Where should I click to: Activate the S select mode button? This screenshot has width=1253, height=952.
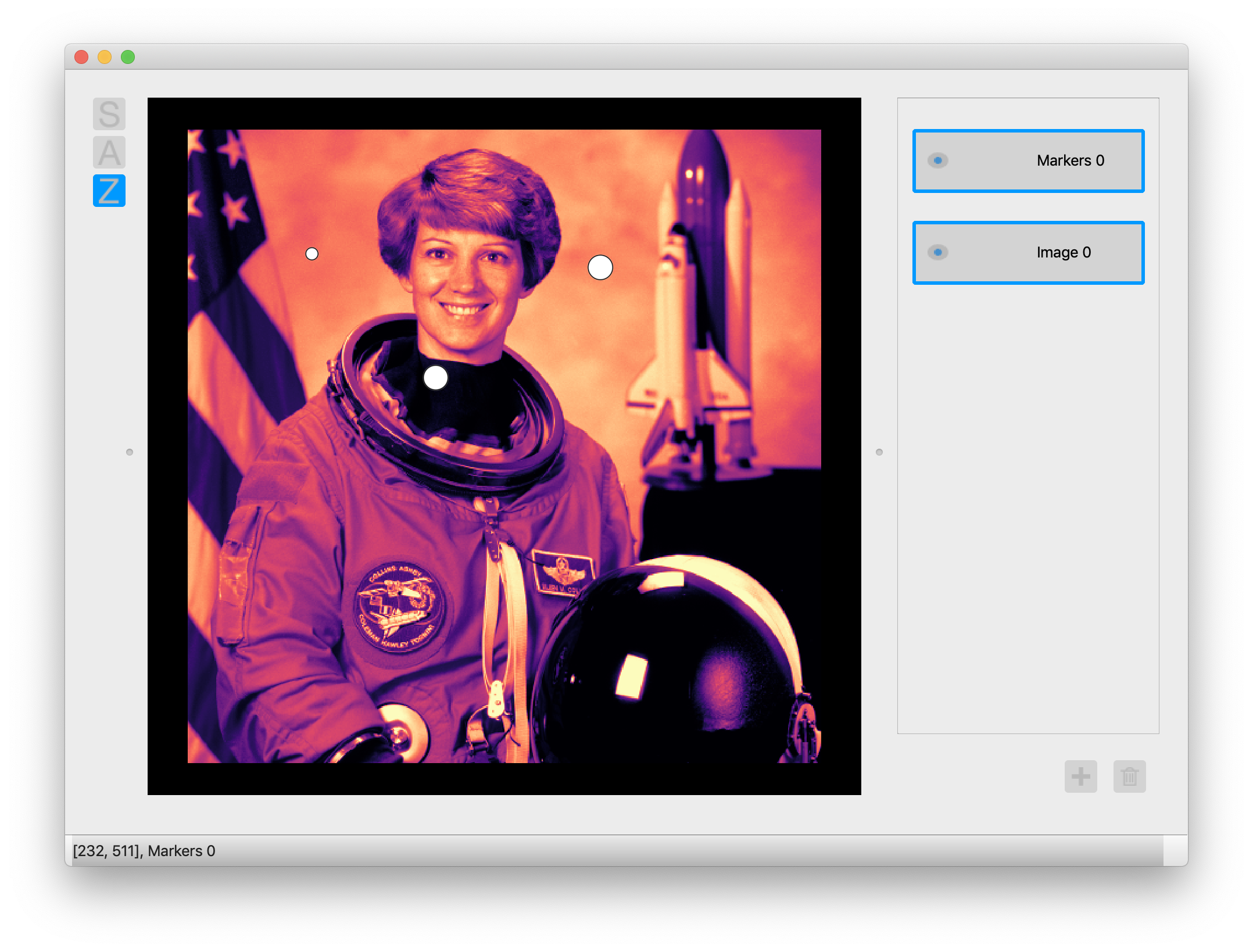[x=109, y=114]
